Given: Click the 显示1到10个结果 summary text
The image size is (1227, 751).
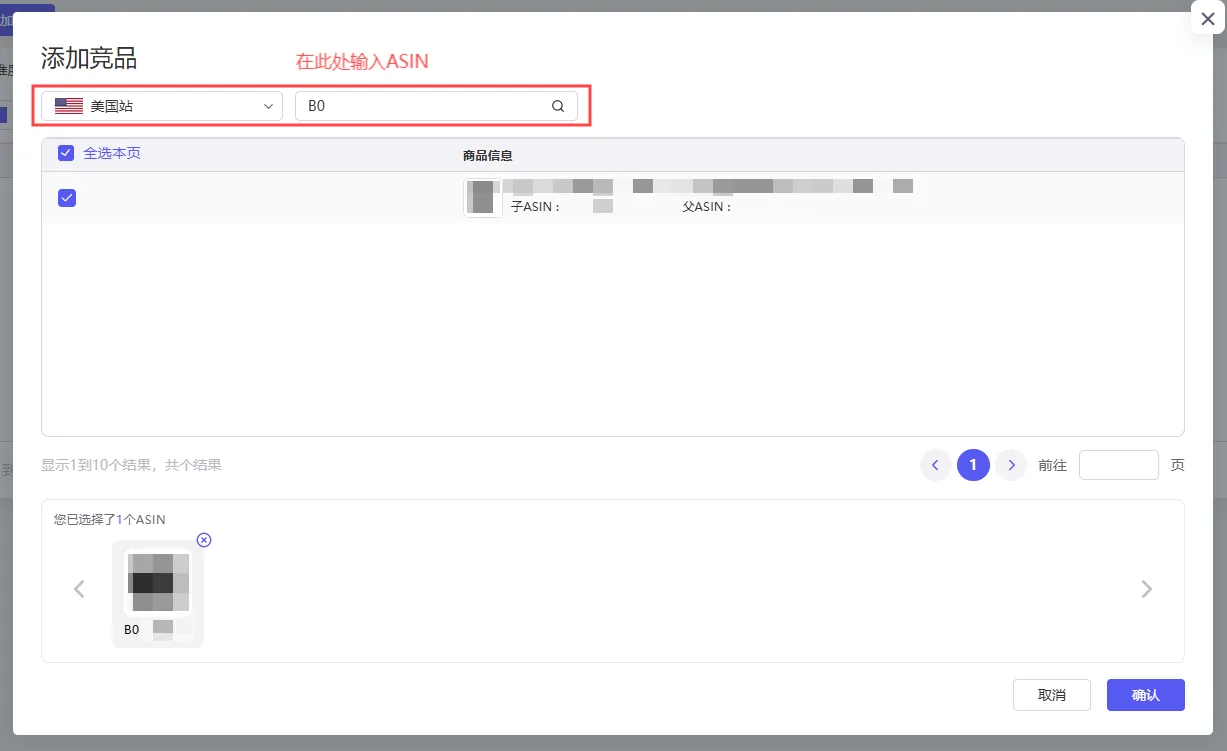Looking at the screenshot, I should [x=131, y=465].
